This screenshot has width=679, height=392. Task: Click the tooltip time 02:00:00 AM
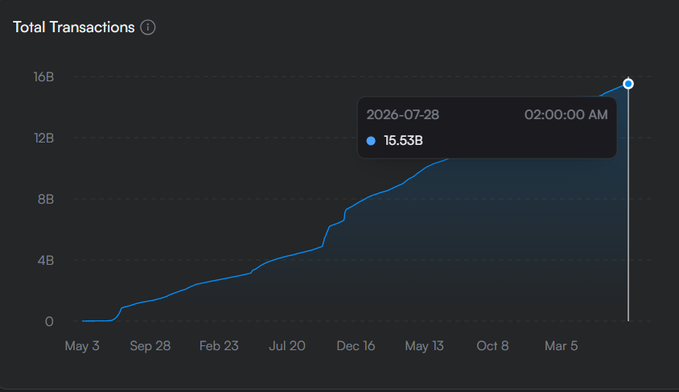pyautogui.click(x=566, y=115)
